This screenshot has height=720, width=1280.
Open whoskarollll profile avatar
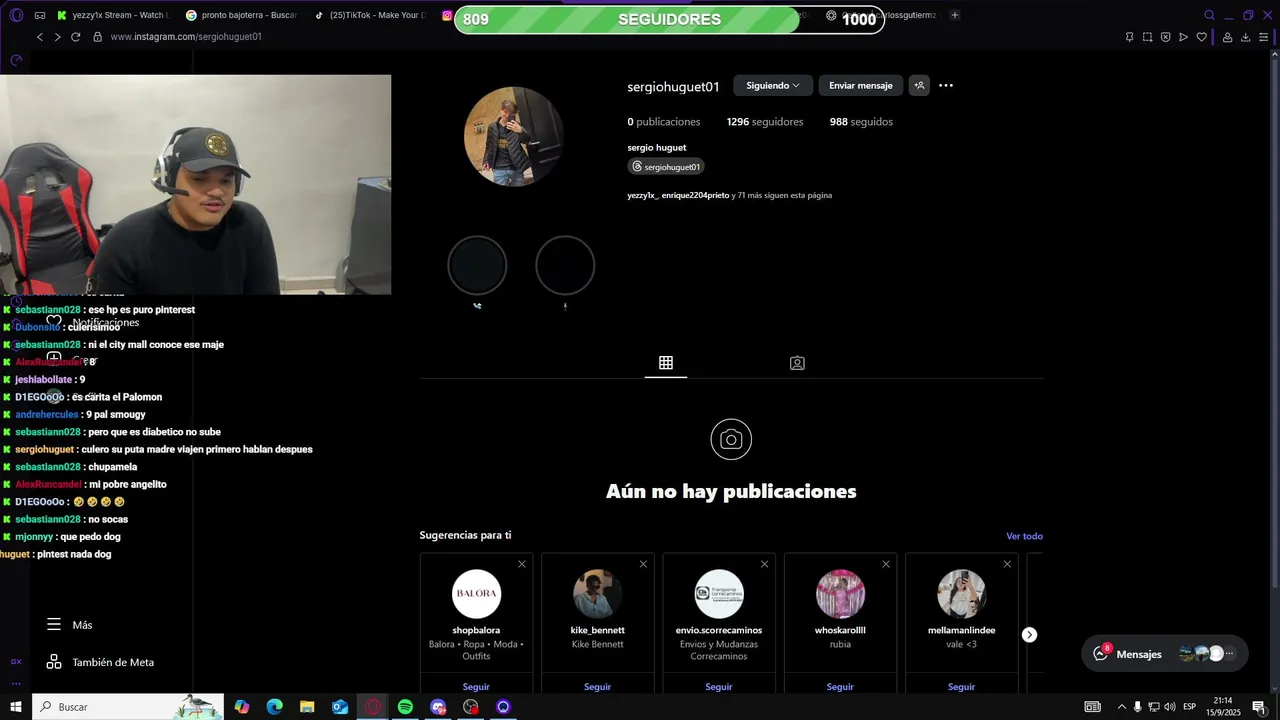click(841, 594)
